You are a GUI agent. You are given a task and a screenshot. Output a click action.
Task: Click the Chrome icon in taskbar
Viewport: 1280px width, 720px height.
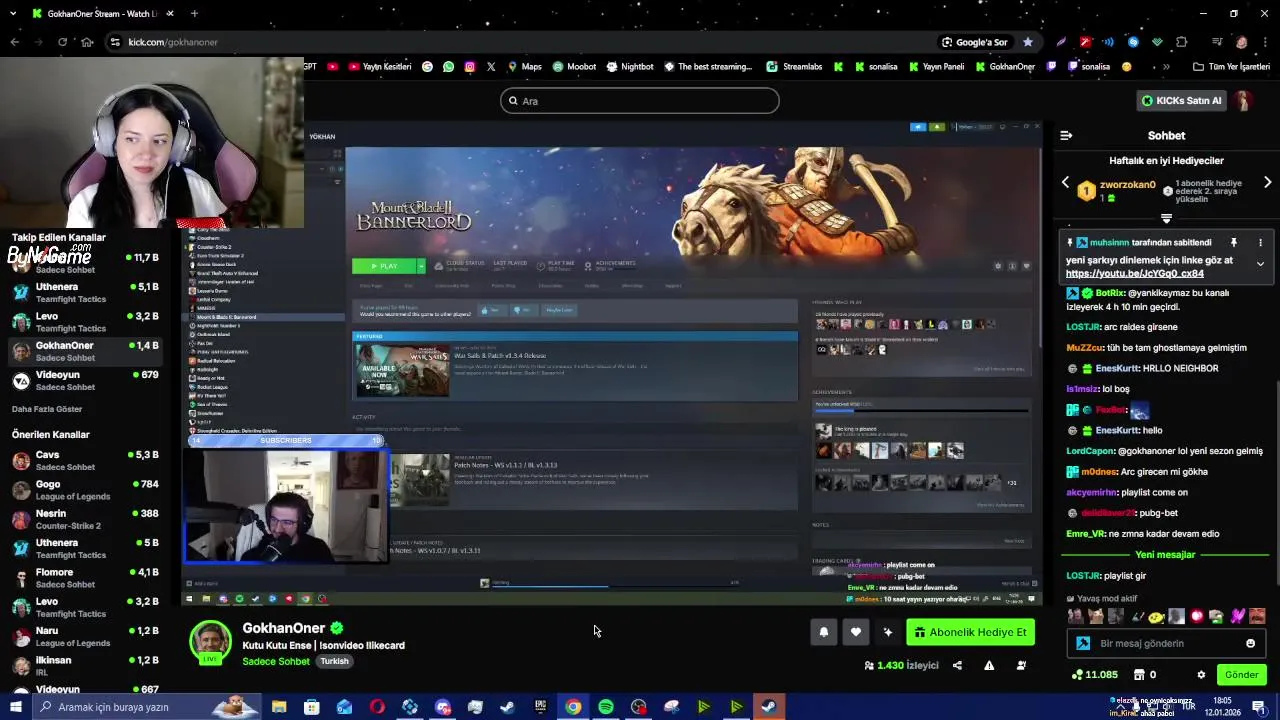pos(573,707)
